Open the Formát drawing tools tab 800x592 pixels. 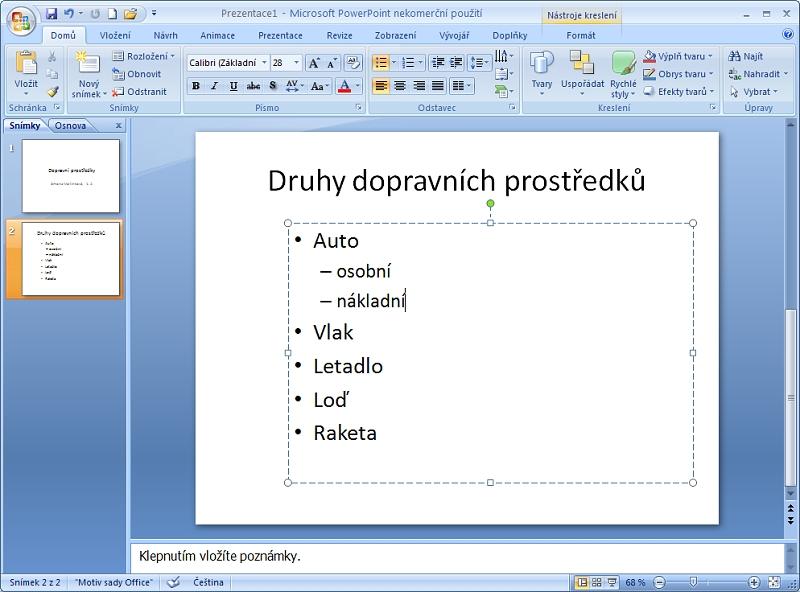[581, 35]
